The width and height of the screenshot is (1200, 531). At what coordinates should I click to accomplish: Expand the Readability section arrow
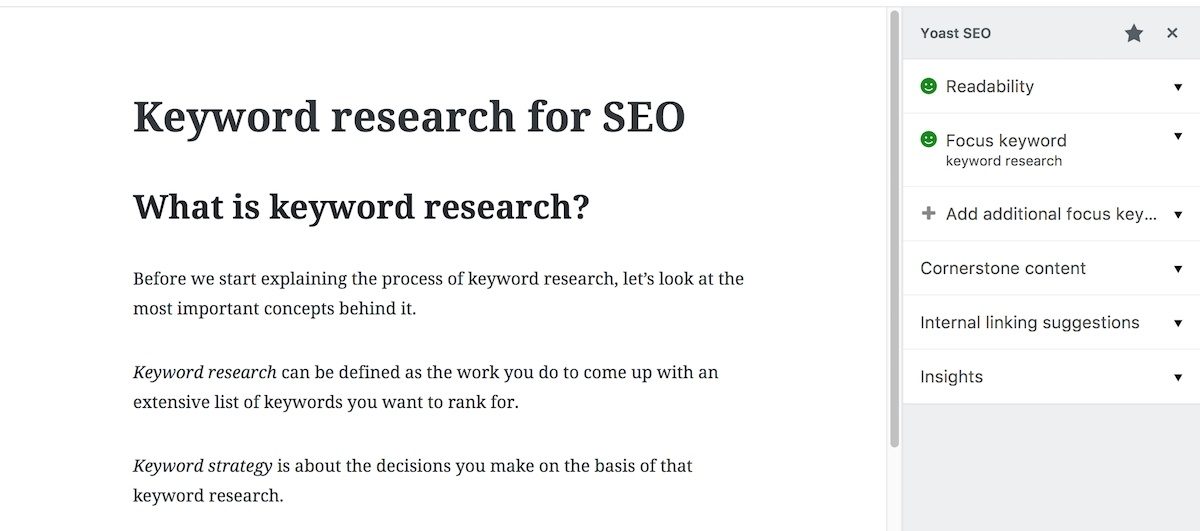tap(1178, 87)
